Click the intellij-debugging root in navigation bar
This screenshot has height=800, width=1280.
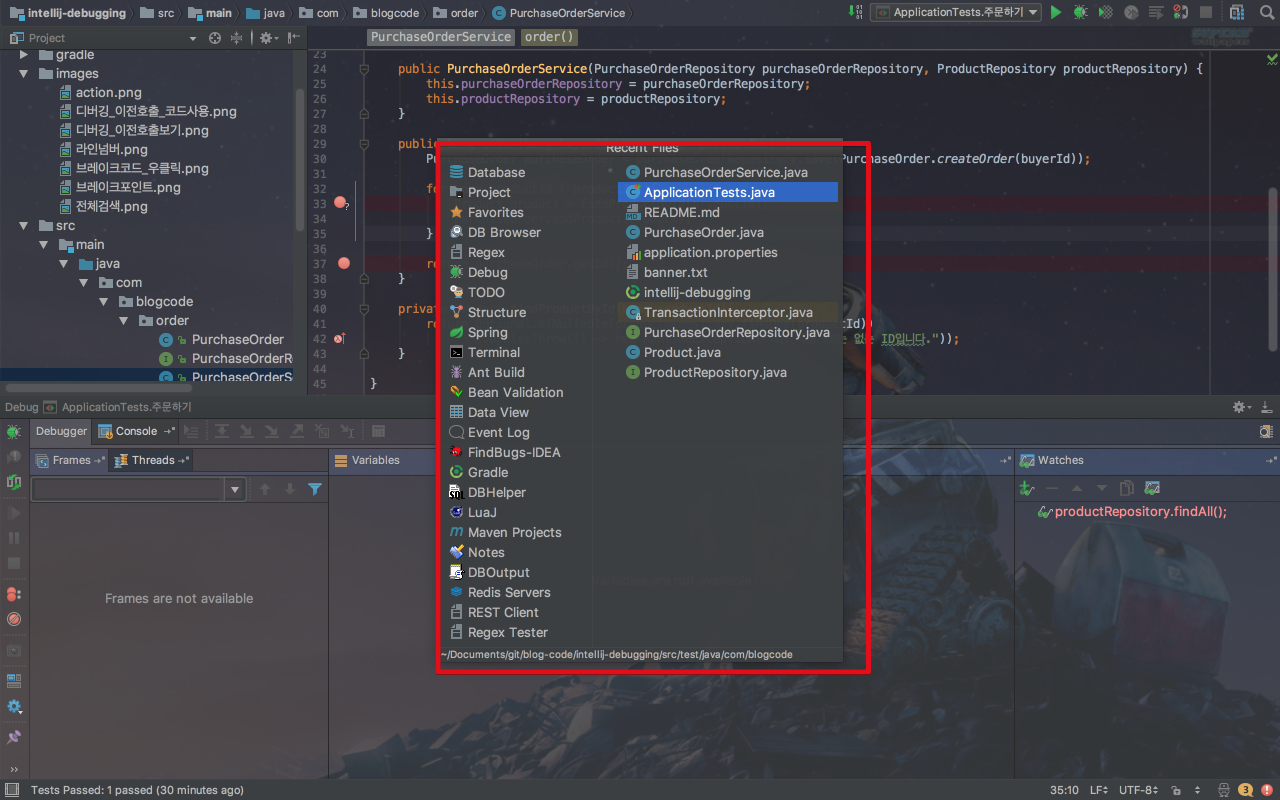67,13
